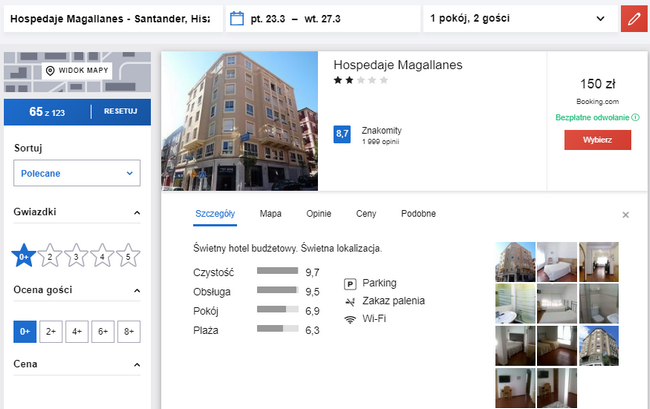Switch to the Opinie tab

tap(318, 214)
